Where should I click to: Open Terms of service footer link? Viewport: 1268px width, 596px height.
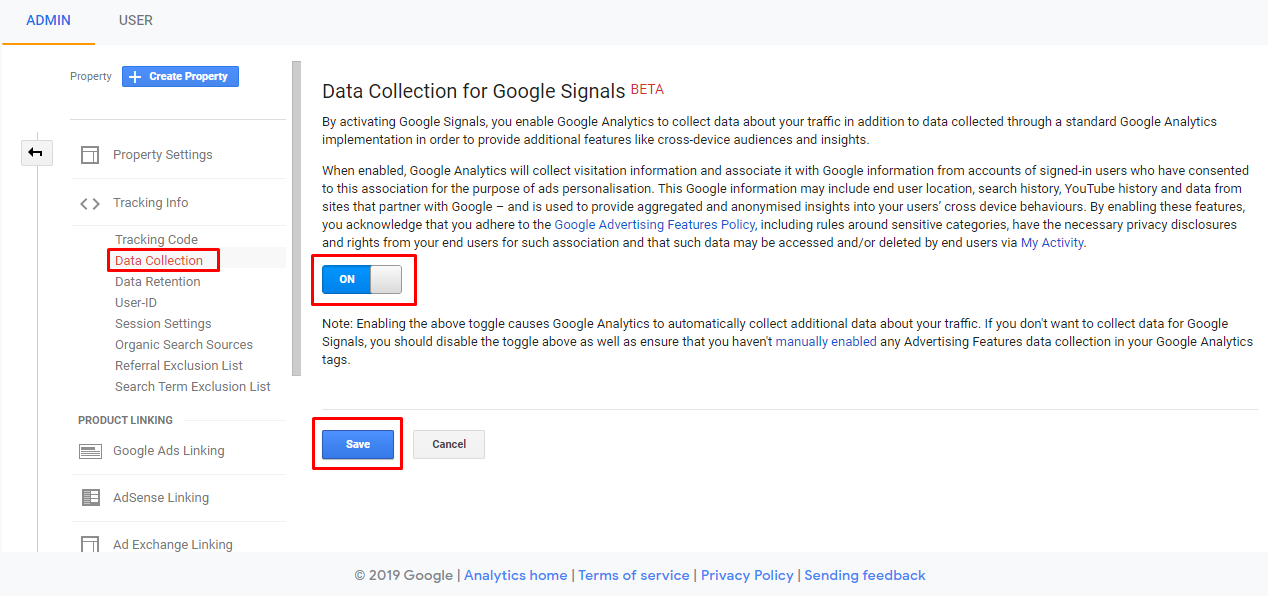coord(634,575)
